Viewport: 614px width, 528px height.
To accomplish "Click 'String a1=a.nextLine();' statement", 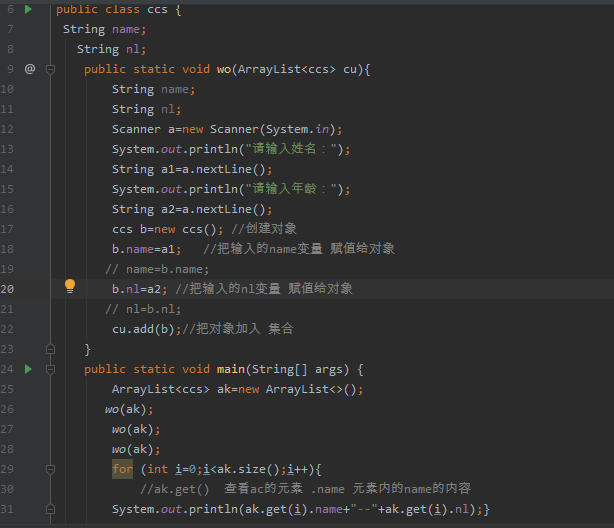I will [x=192, y=169].
